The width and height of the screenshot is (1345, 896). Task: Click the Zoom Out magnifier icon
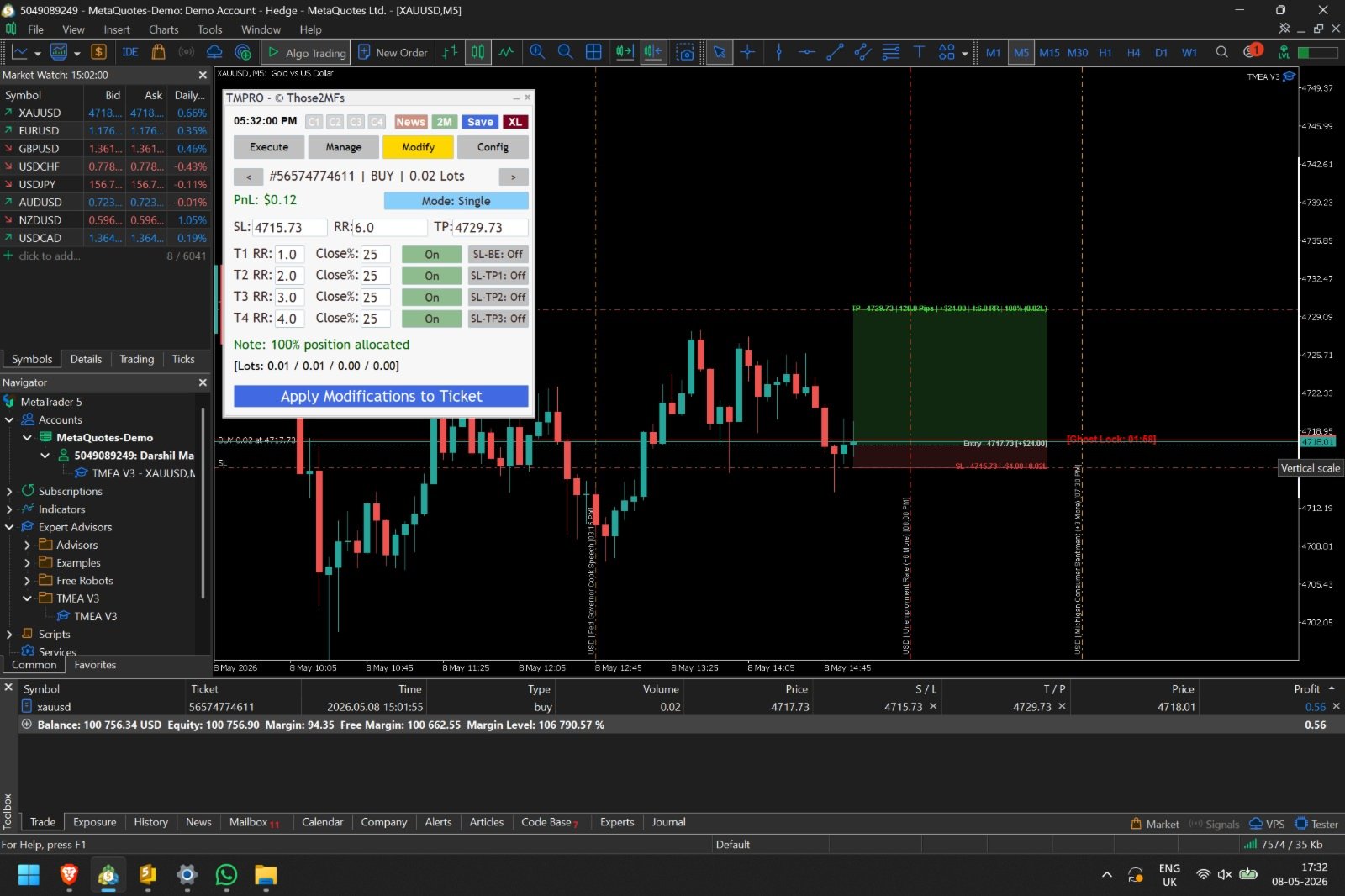(x=566, y=52)
